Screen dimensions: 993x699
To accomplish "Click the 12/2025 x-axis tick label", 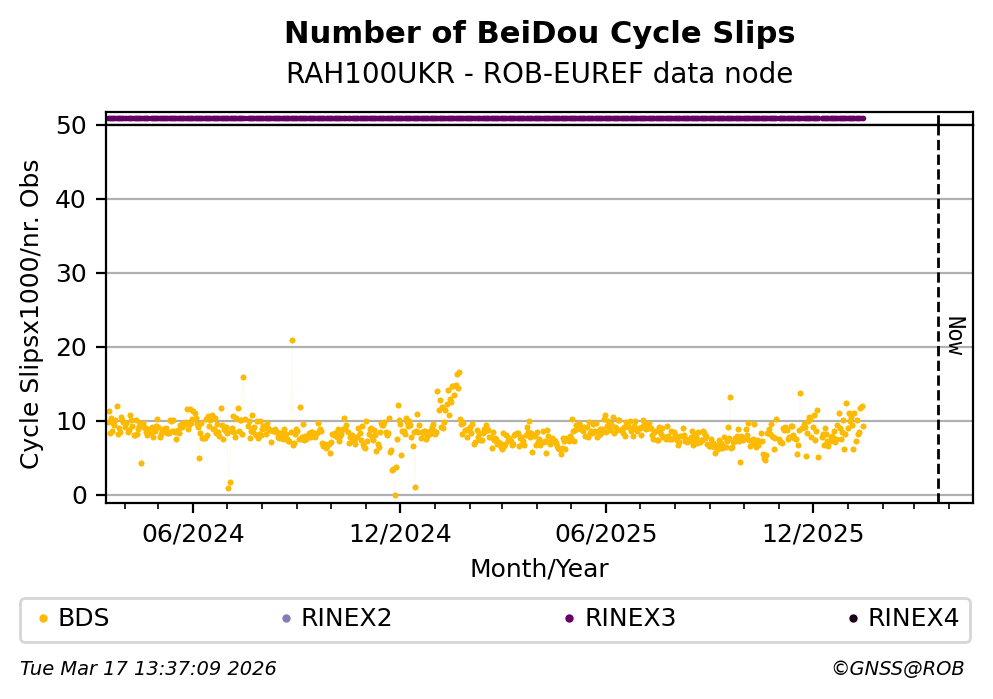I will pyautogui.click(x=812, y=533).
